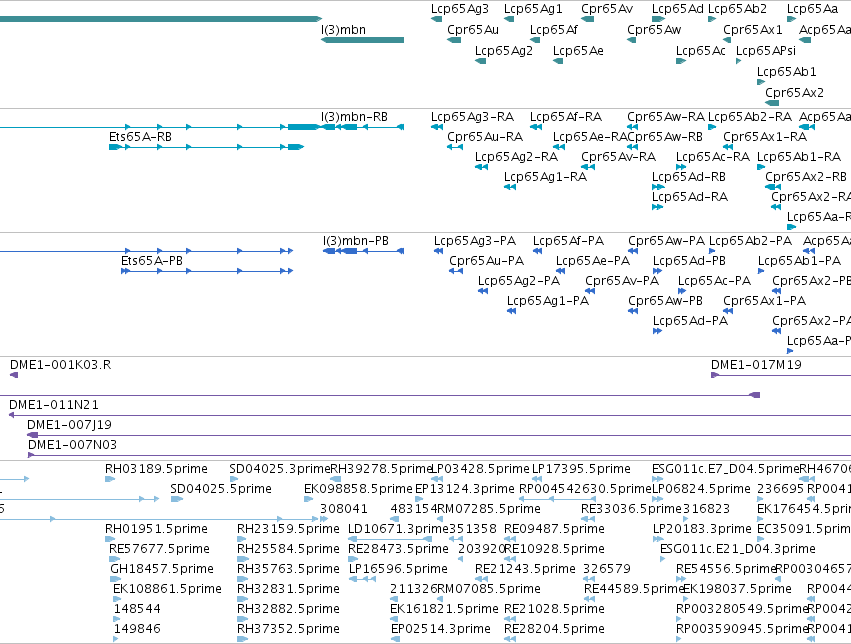
Task: Click the Cpr65Aw-RB transcript label
Action: (x=665, y=137)
